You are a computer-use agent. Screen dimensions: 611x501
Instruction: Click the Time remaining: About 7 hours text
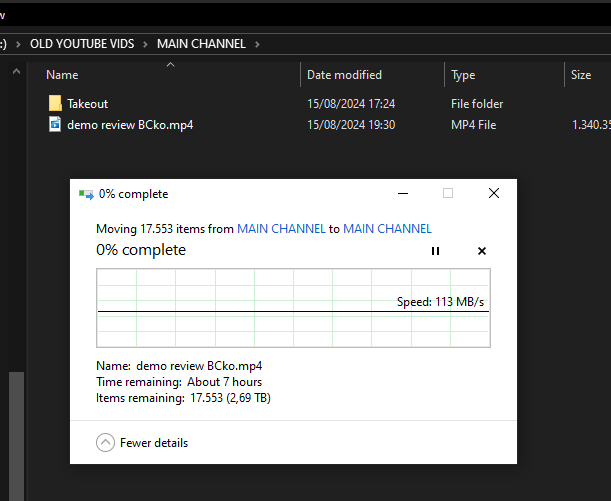(x=179, y=382)
